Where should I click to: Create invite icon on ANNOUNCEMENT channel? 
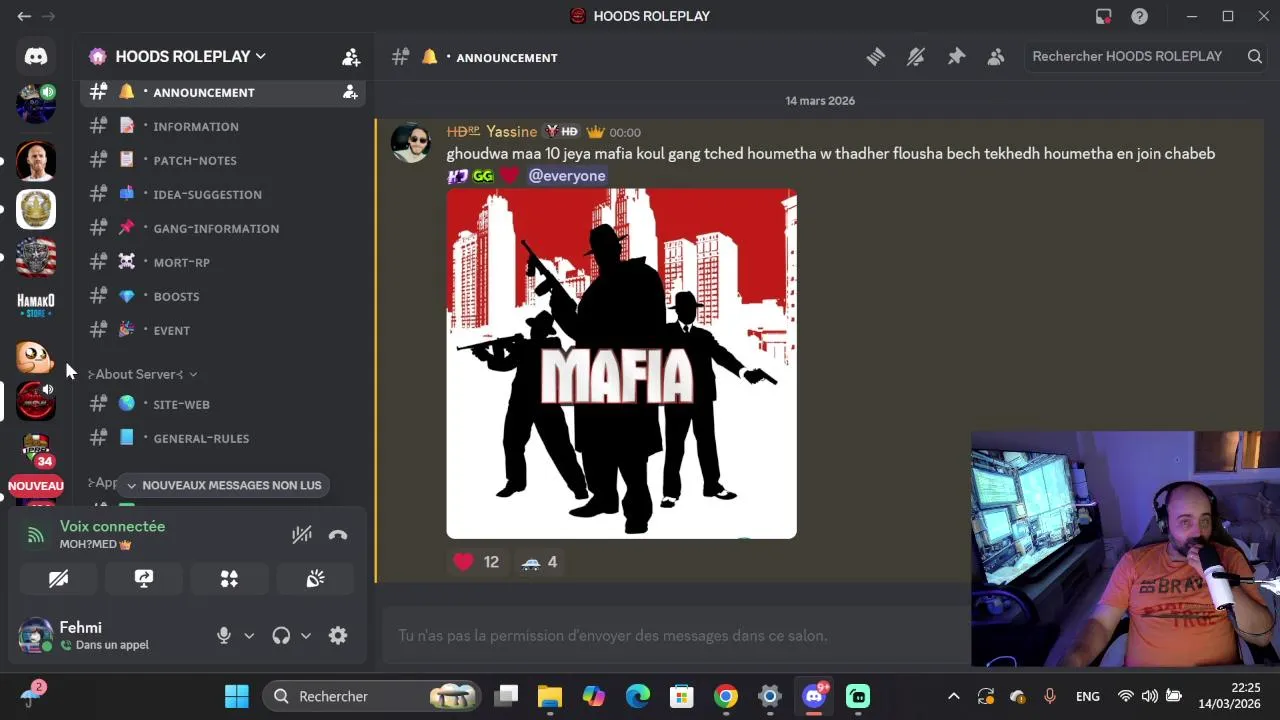click(x=350, y=92)
